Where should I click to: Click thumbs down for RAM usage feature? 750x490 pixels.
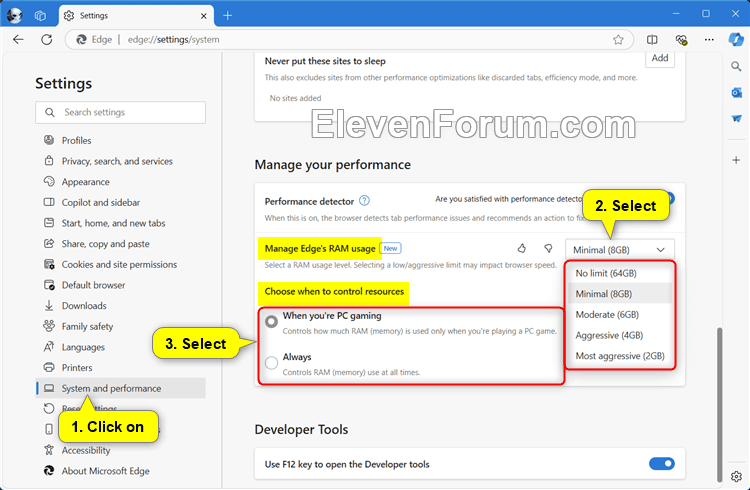pos(548,248)
